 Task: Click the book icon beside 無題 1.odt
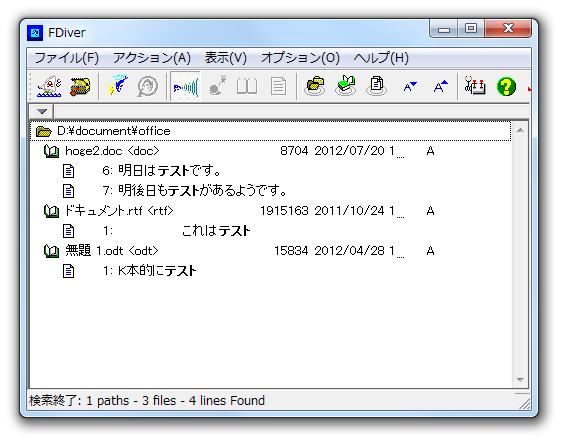[x=52, y=251]
